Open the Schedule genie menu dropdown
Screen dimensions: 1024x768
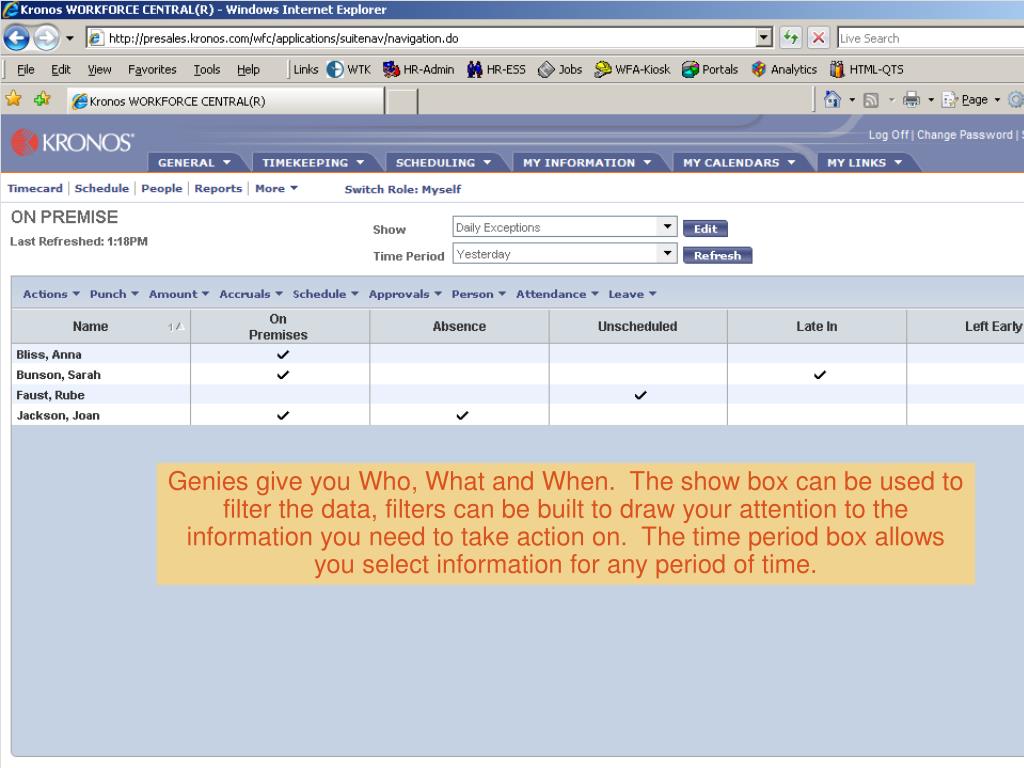coord(325,294)
